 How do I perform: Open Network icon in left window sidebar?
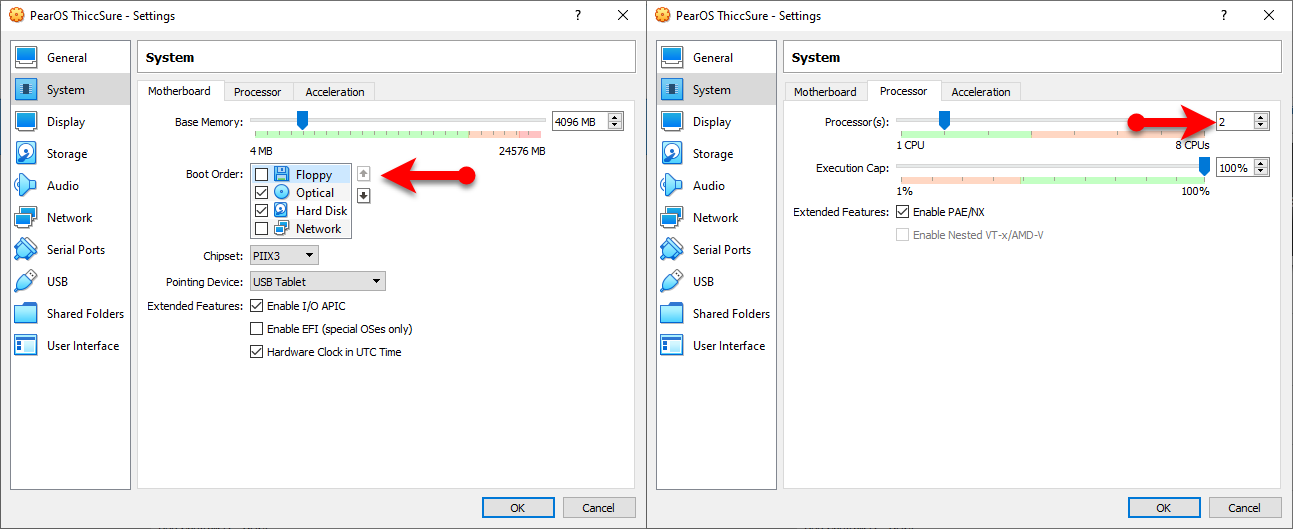tap(26, 218)
